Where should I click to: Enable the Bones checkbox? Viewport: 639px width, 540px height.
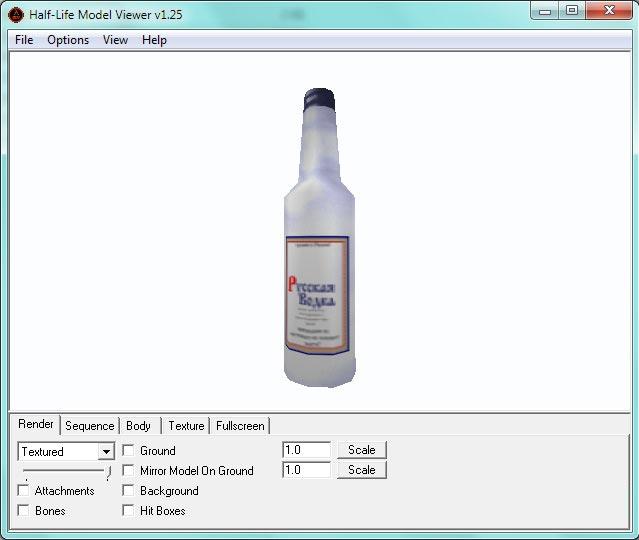click(x=24, y=510)
